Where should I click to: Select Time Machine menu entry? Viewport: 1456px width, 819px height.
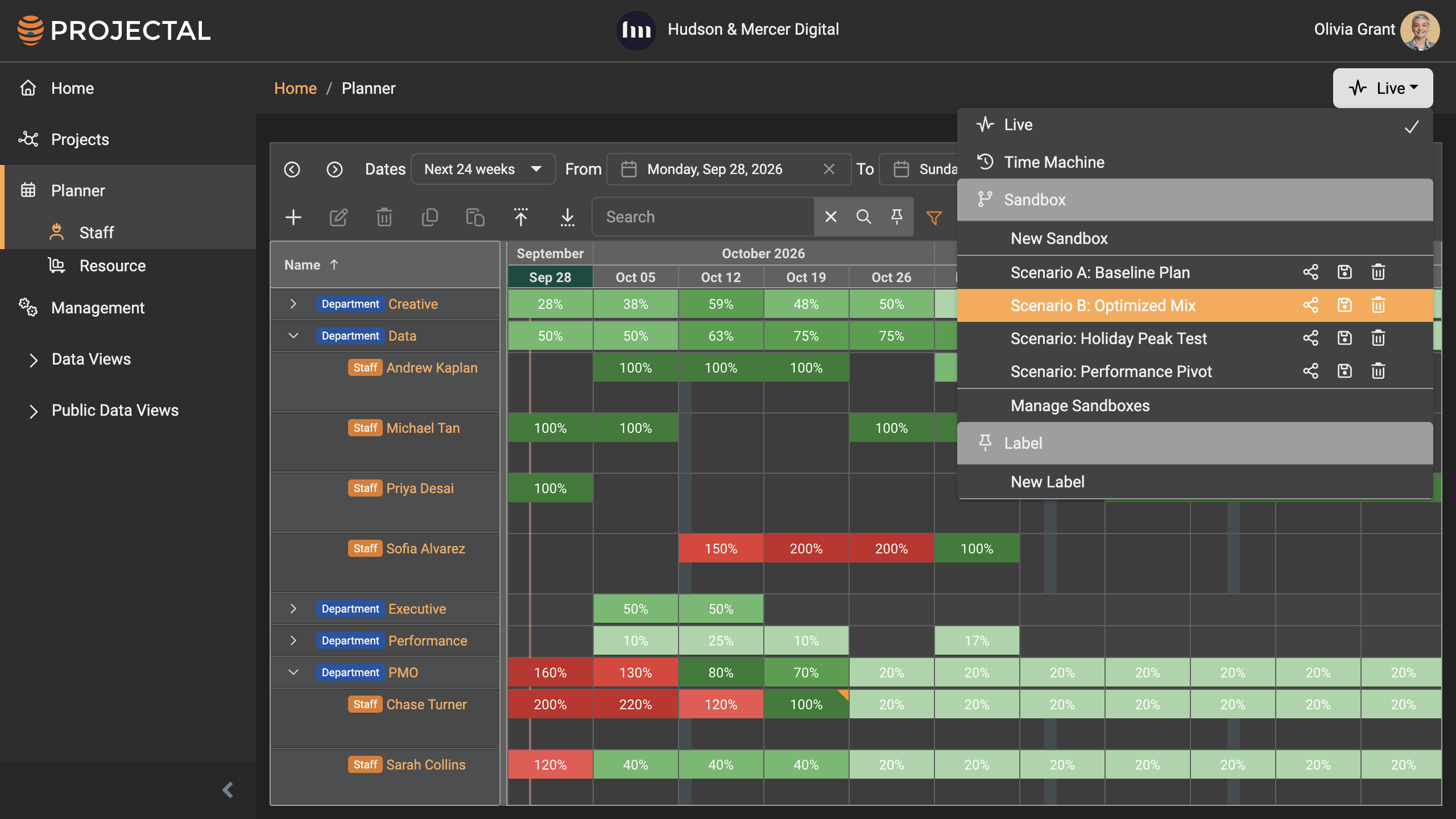pyautogui.click(x=1195, y=163)
